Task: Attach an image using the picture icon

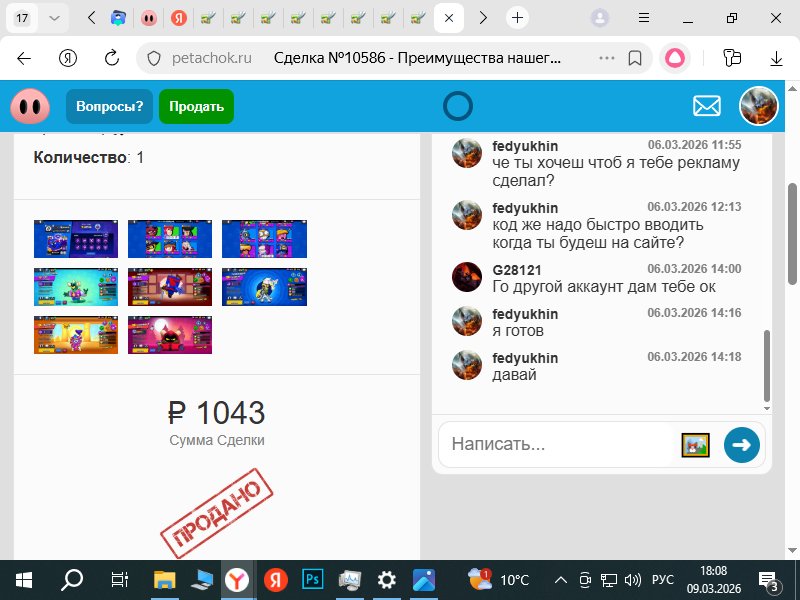Action: click(x=695, y=445)
